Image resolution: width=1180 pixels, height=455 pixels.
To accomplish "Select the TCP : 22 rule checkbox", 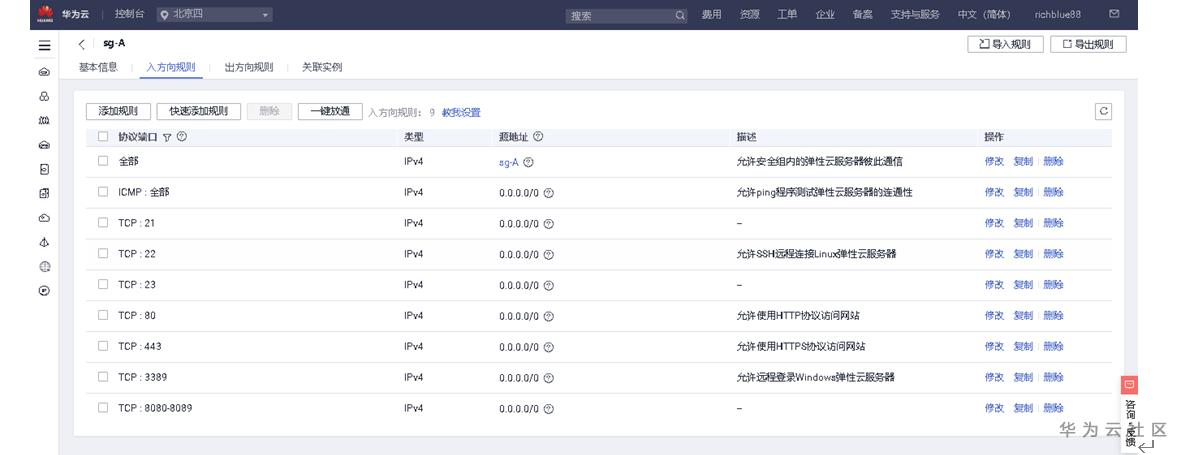I will point(103,253).
